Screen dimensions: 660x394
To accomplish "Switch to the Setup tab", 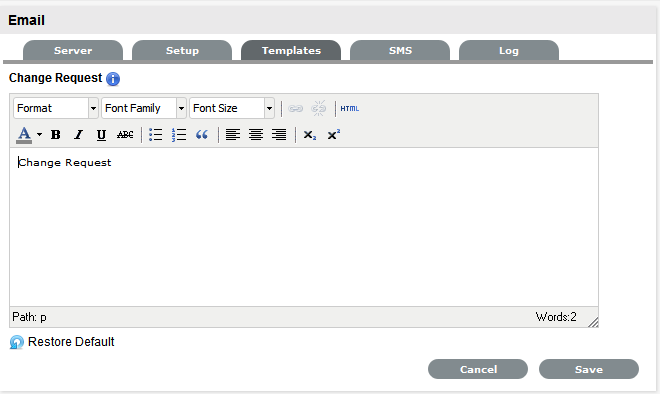I will [182, 51].
